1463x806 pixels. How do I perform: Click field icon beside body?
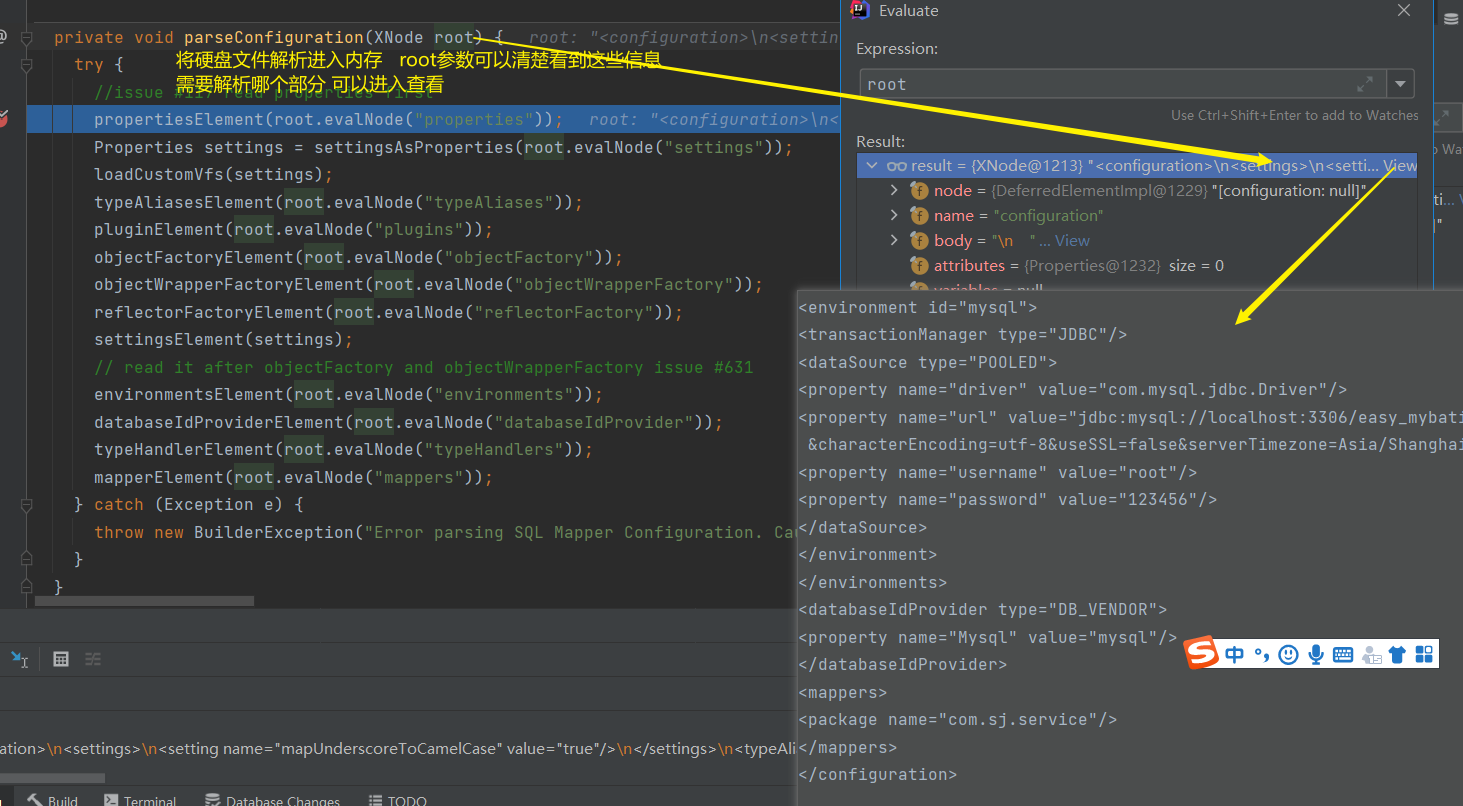coord(919,240)
